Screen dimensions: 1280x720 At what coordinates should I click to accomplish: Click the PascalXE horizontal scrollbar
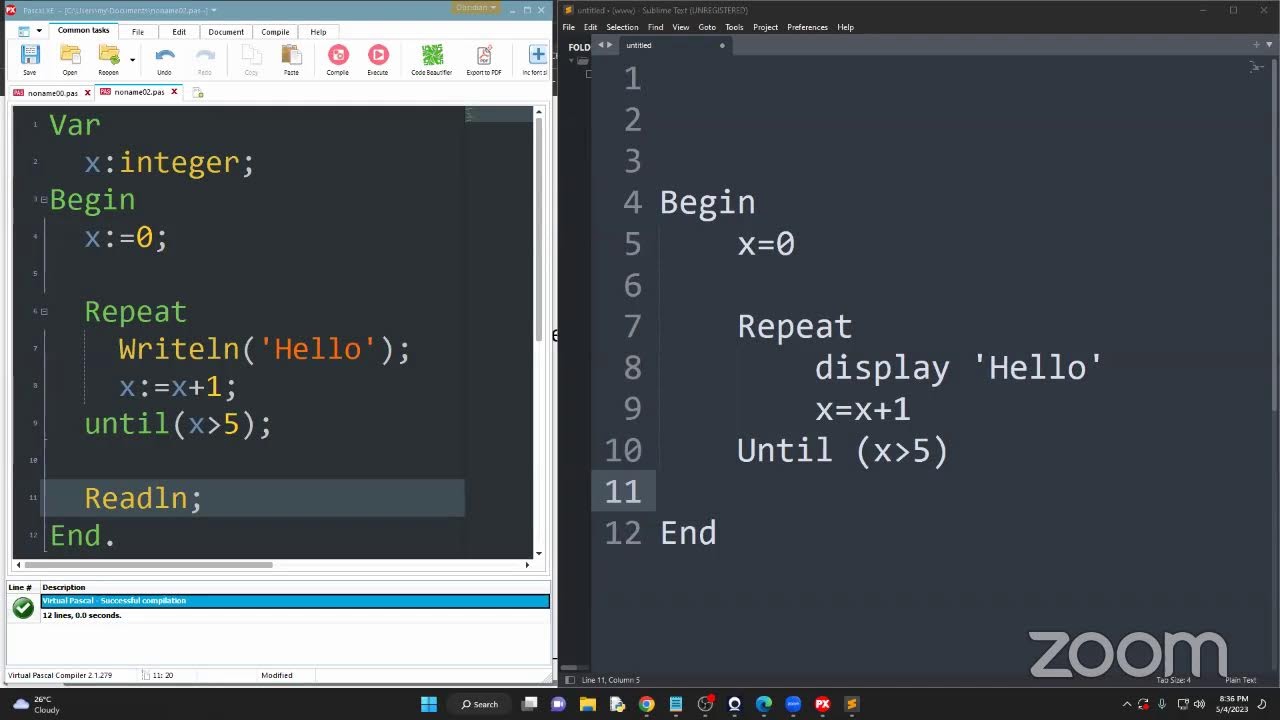pyautogui.click(x=150, y=565)
